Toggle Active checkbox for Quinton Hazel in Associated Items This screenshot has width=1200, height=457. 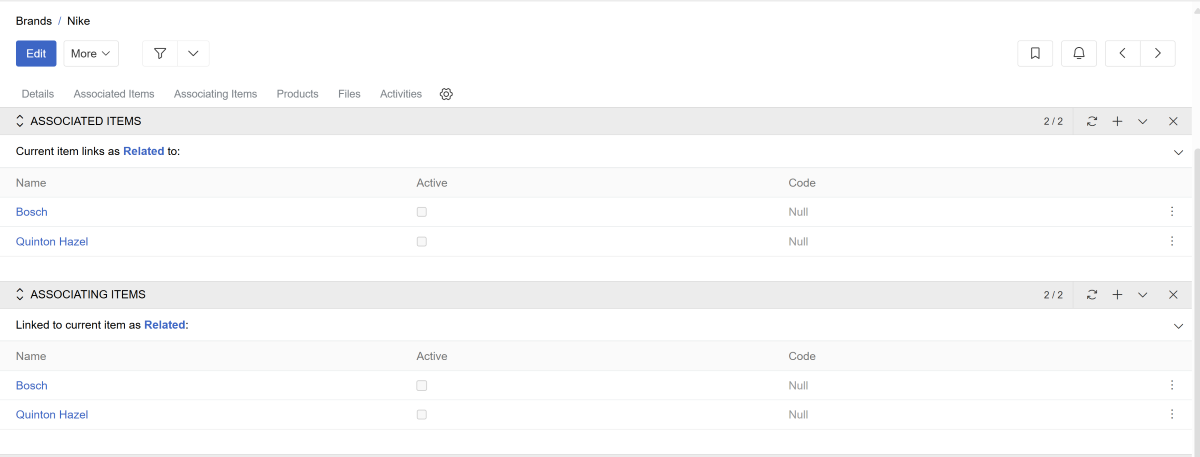(422, 242)
